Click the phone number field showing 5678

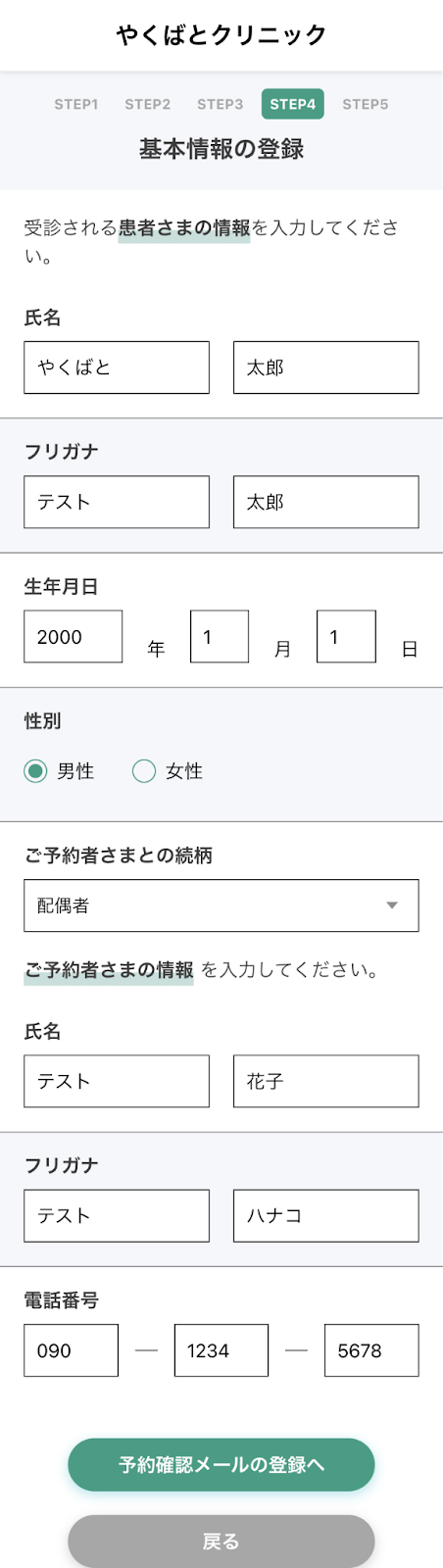(371, 1350)
